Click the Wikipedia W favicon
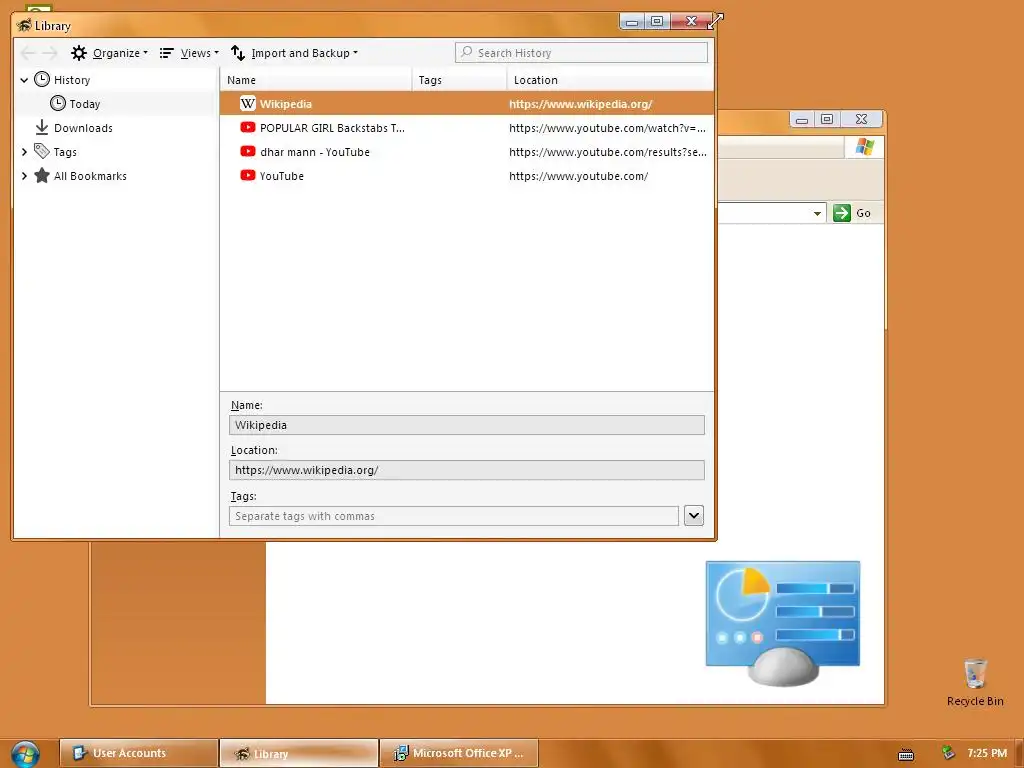Viewport: 1024px width, 768px height. point(248,103)
